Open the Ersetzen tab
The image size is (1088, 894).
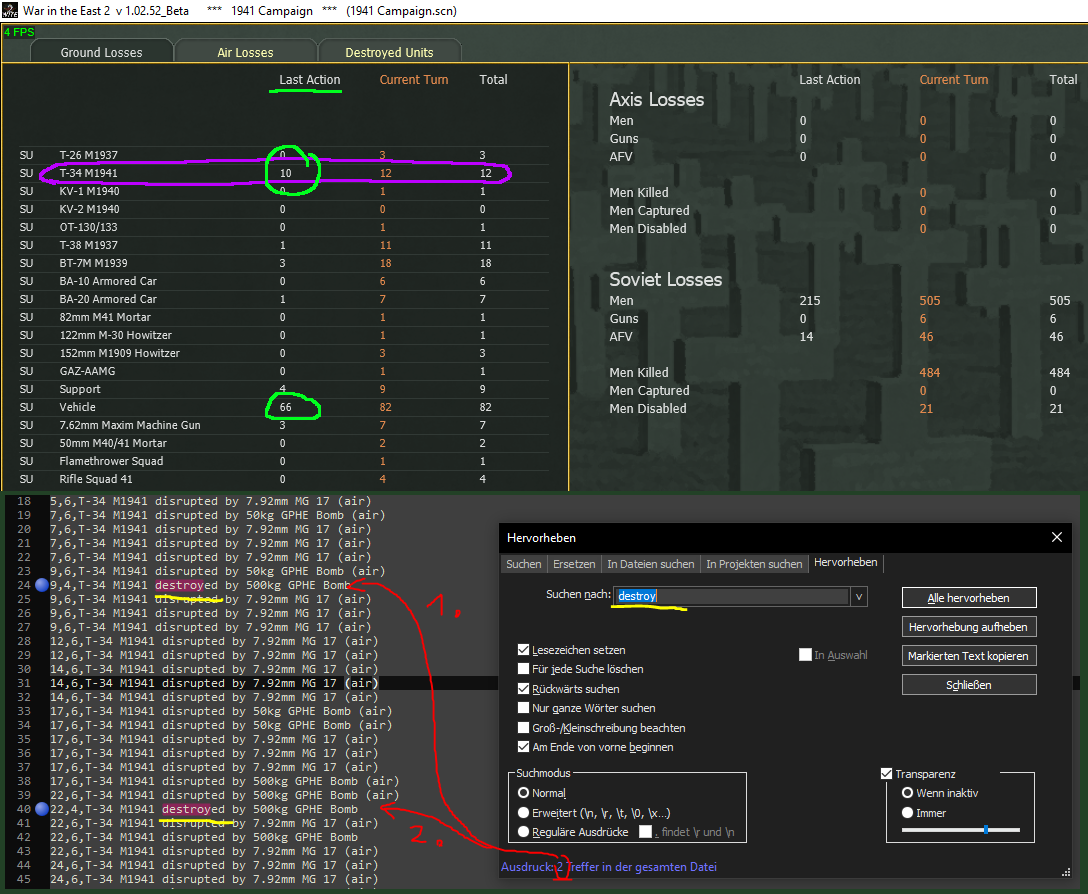click(x=574, y=564)
